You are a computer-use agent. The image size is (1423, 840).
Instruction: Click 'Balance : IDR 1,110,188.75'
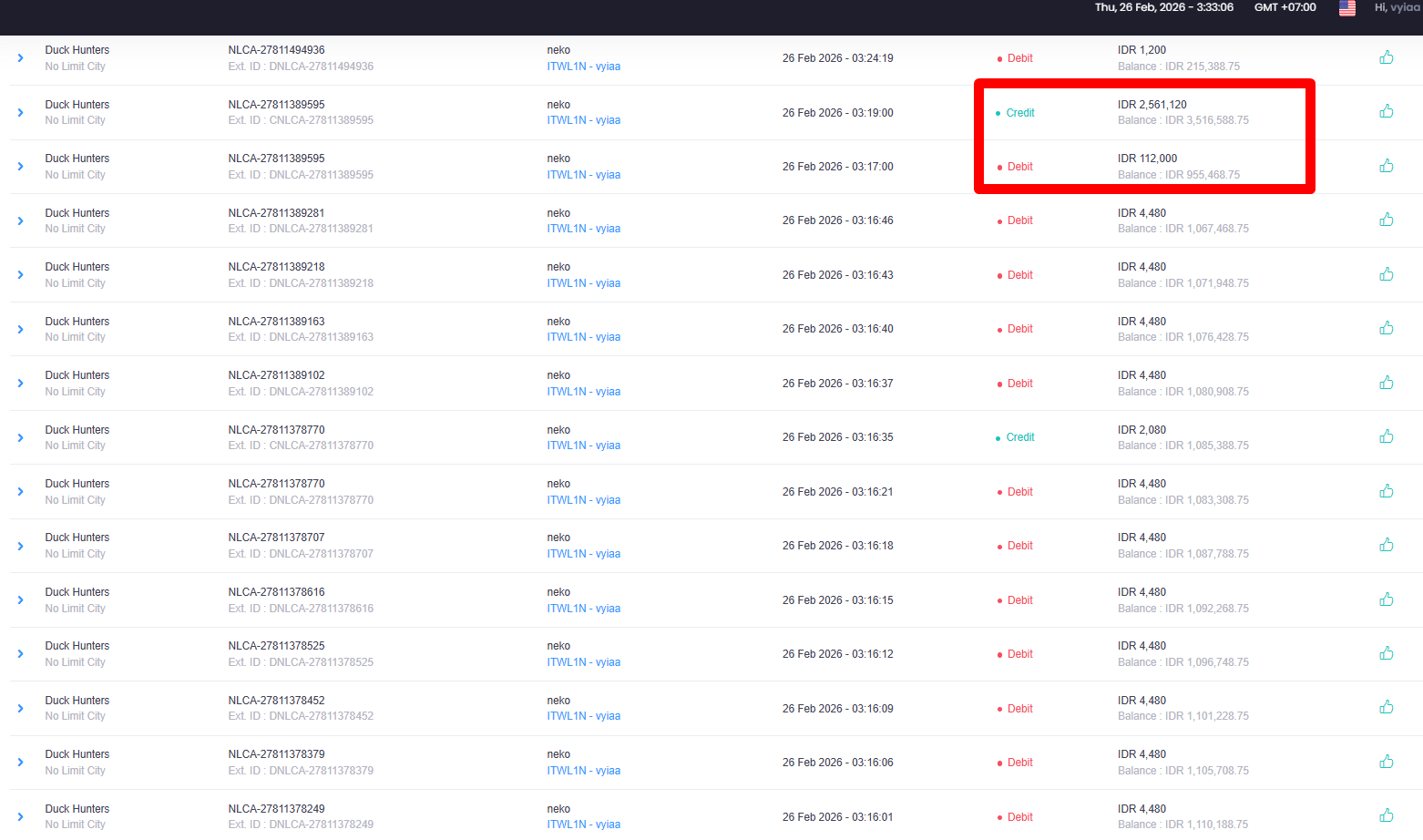point(1183,825)
